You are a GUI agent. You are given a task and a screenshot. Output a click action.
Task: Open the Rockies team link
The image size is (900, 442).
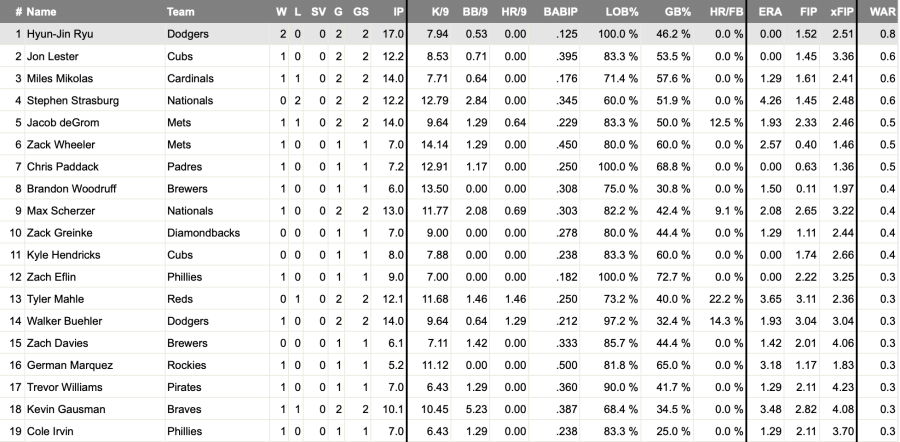click(185, 365)
